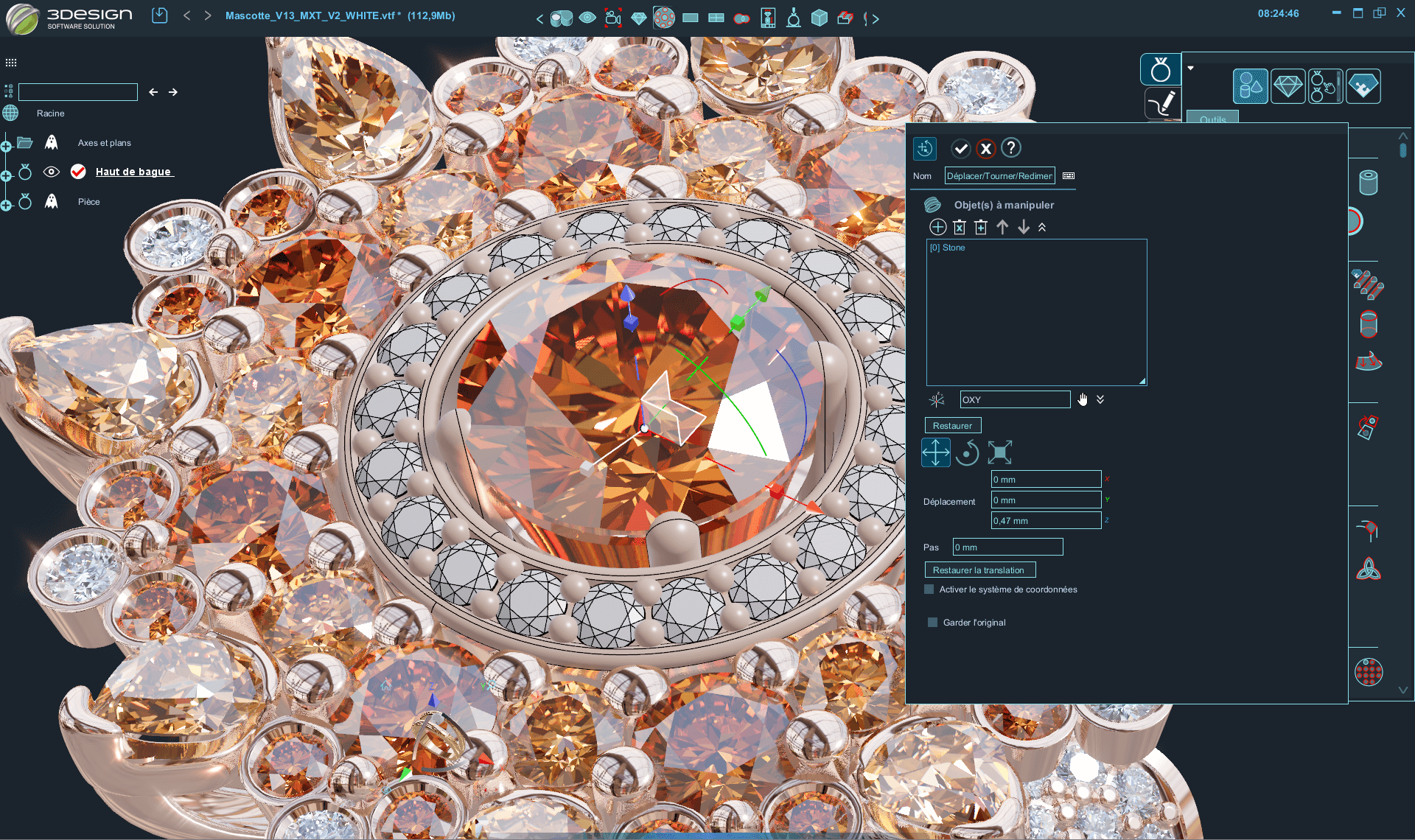
Task: Open the gem/diamond tool in top toolbar
Action: point(638,16)
